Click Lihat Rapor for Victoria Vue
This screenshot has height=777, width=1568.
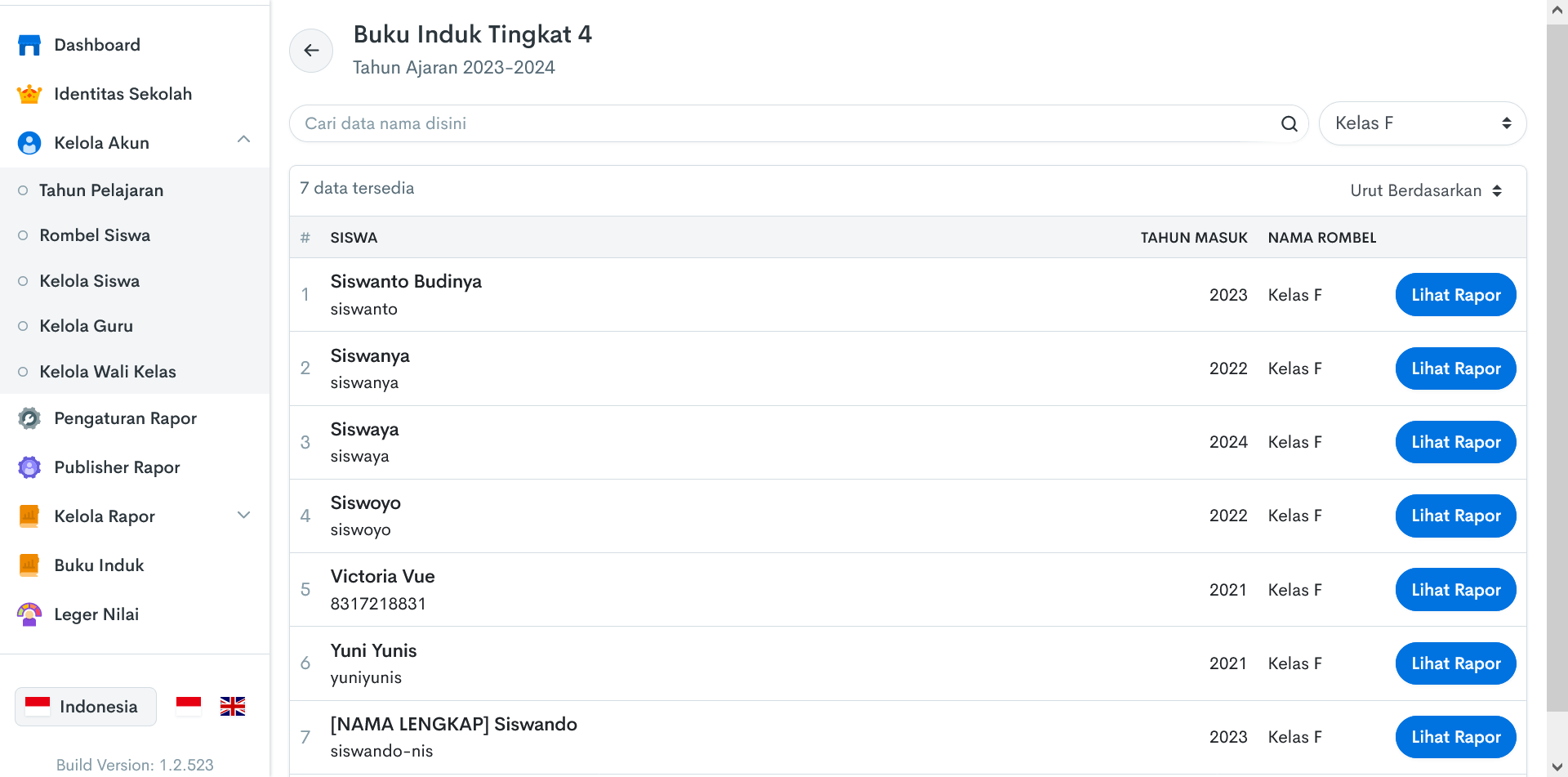[1455, 590]
